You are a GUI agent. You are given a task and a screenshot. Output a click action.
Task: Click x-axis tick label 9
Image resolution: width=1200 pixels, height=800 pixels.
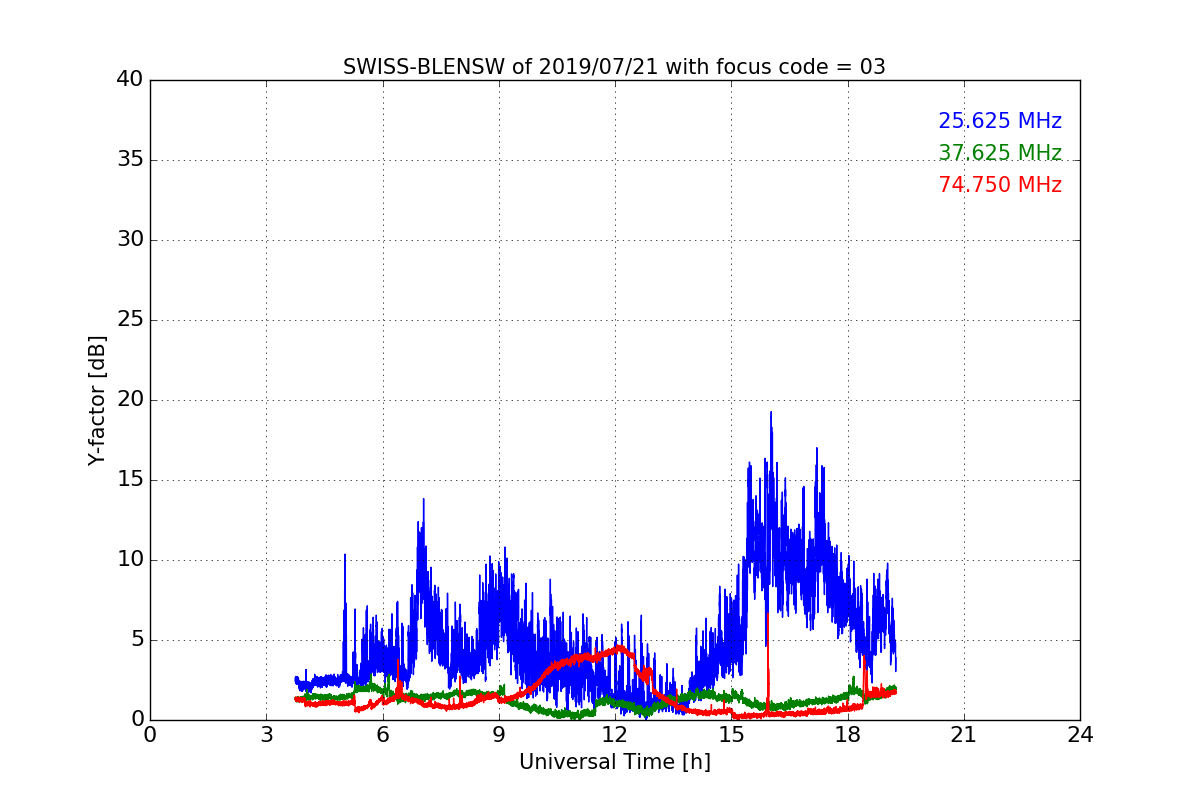coord(499,735)
